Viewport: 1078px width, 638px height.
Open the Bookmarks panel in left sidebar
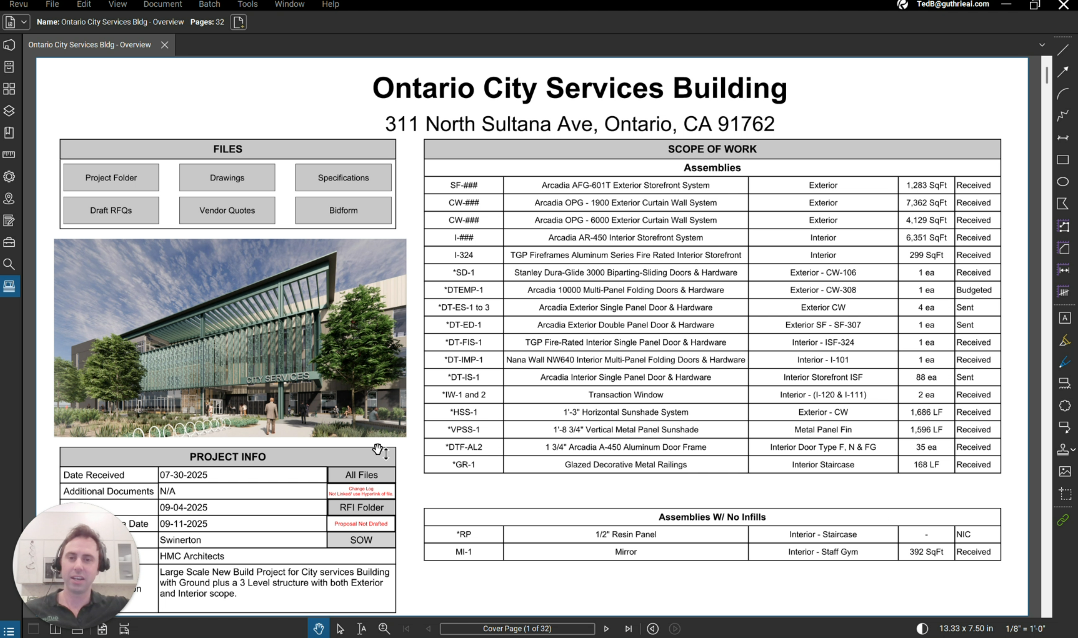9,133
